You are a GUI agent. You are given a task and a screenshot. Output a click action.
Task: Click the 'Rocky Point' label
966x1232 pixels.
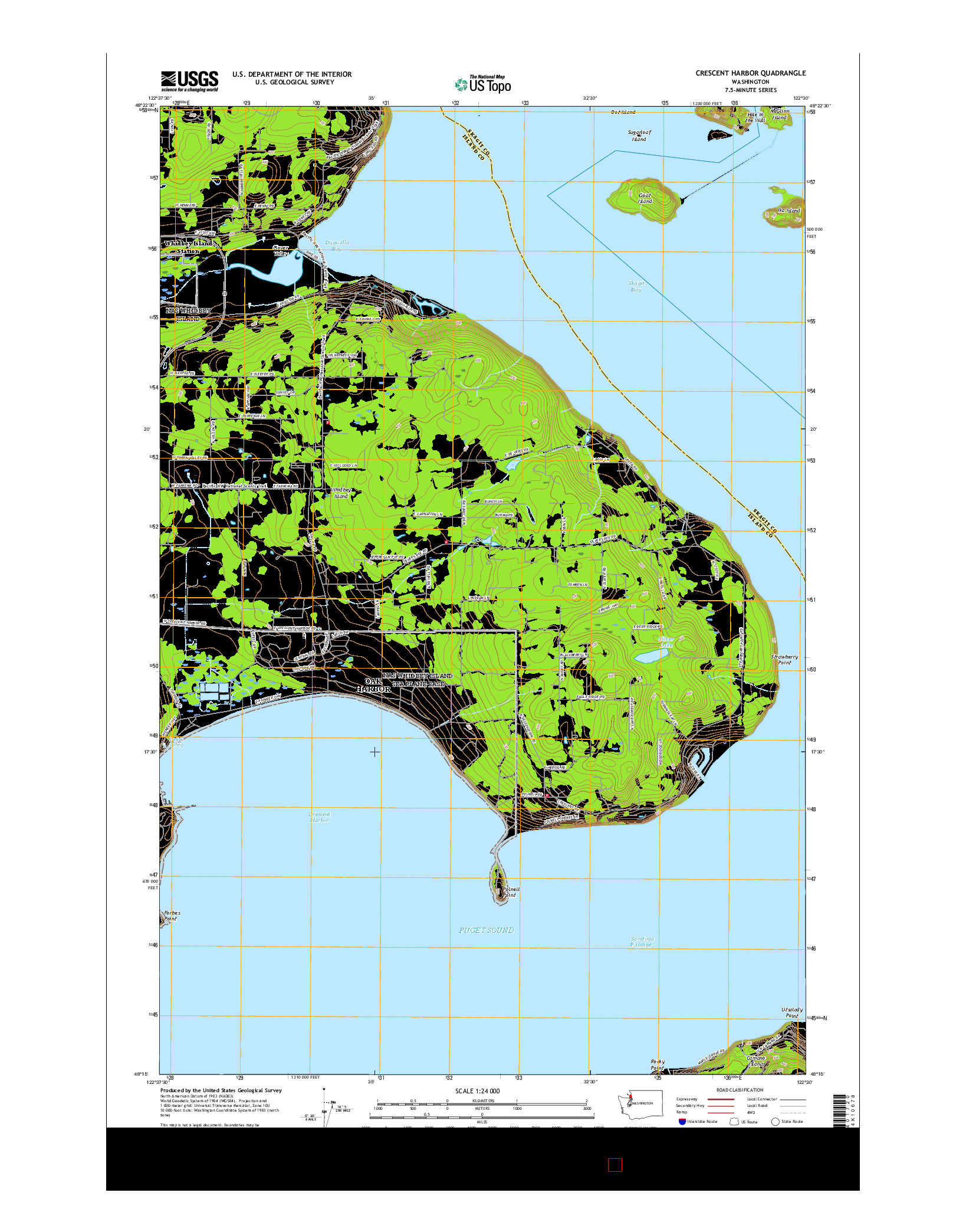pyautogui.click(x=658, y=1065)
